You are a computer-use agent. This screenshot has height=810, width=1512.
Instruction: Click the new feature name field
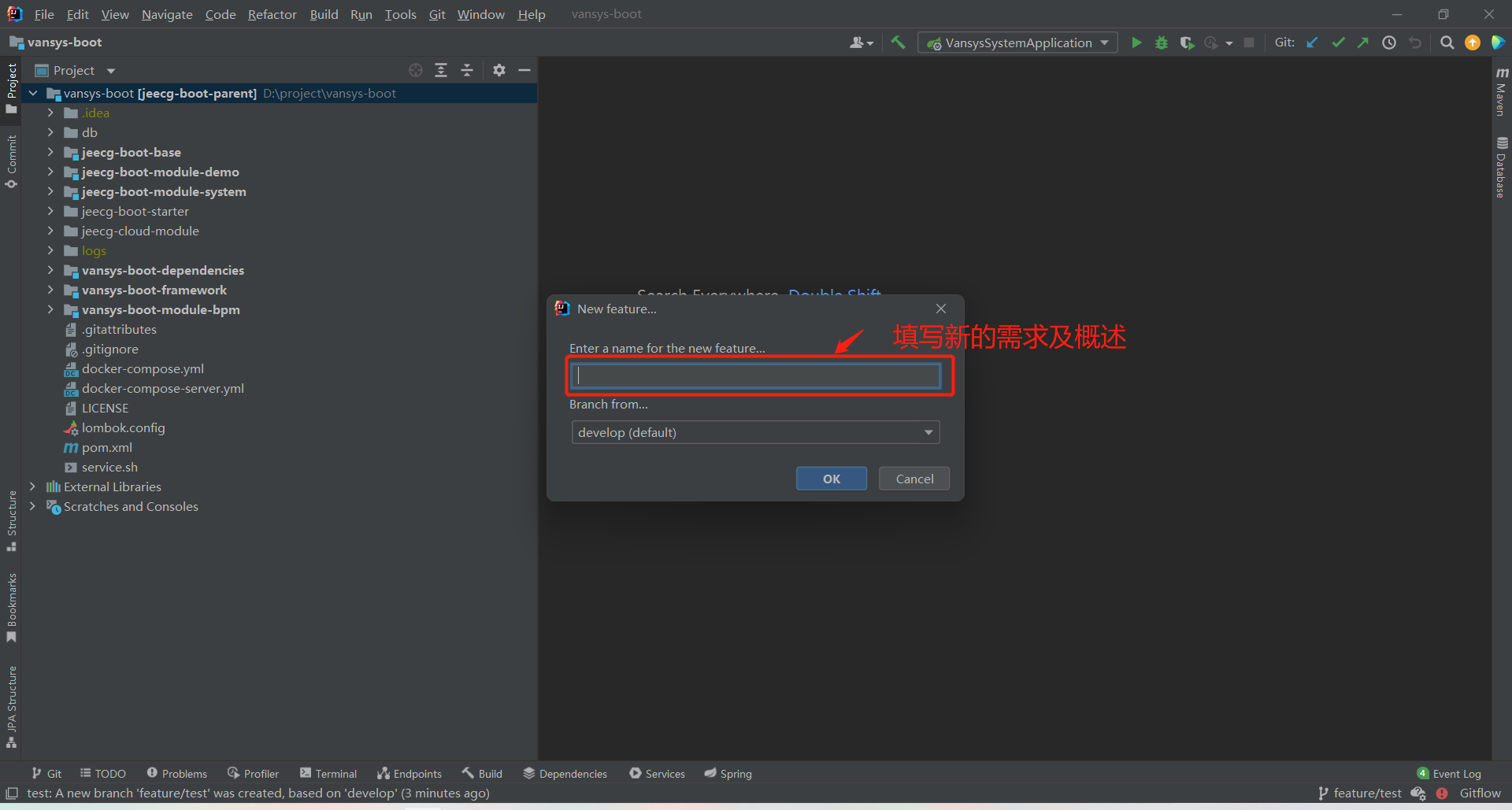click(x=755, y=376)
